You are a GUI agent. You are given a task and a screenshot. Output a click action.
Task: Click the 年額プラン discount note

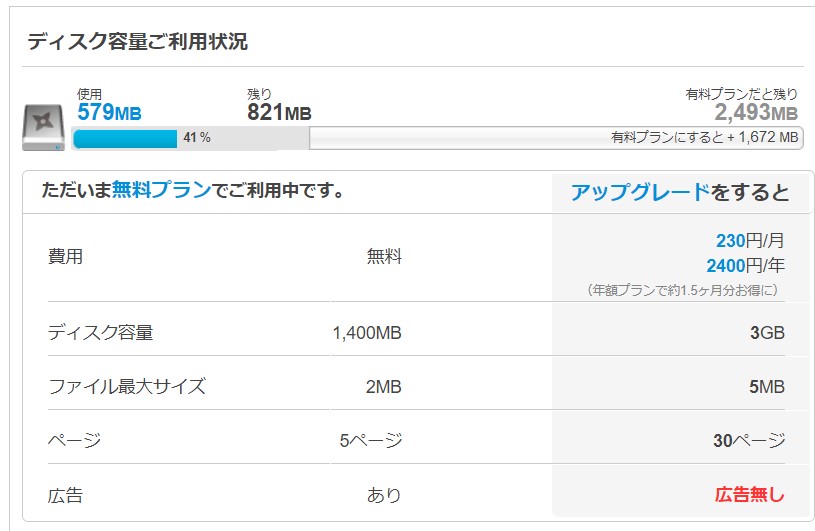coord(682,290)
